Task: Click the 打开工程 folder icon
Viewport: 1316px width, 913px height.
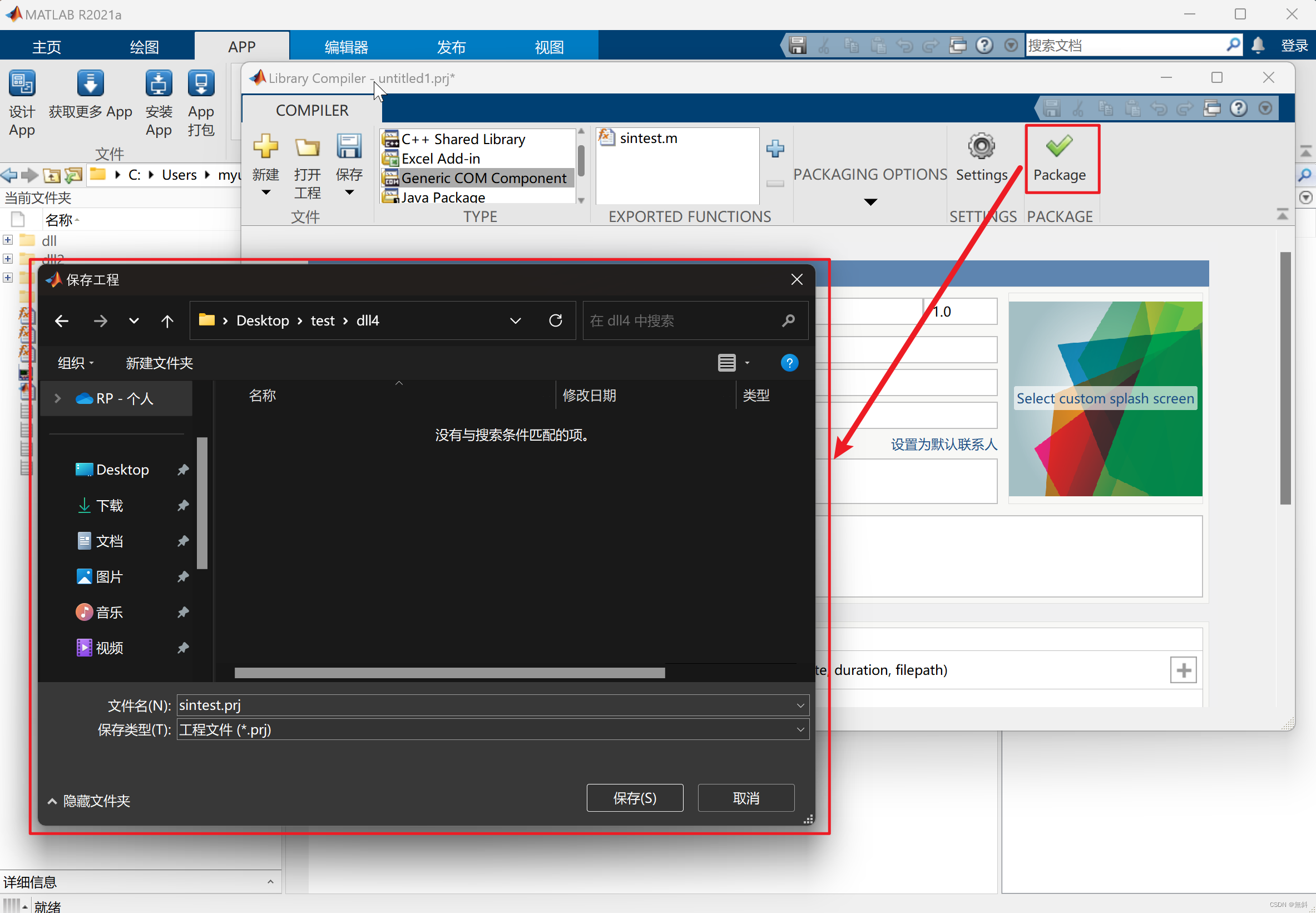Action: pos(307,147)
